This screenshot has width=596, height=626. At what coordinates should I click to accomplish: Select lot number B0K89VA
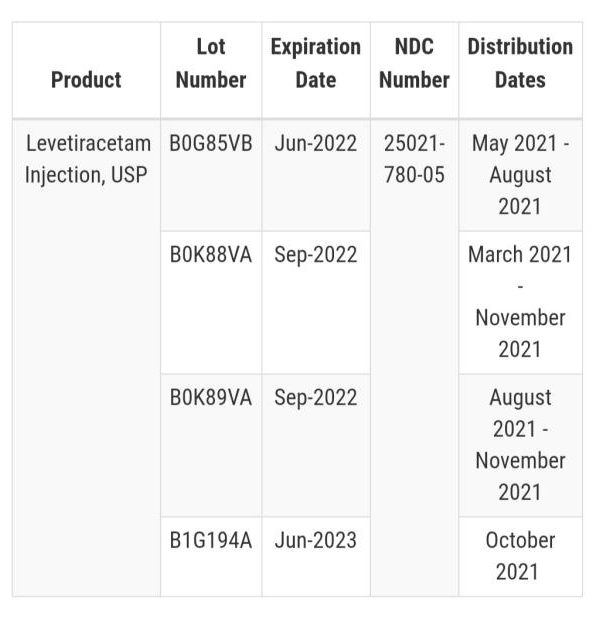[211, 397]
